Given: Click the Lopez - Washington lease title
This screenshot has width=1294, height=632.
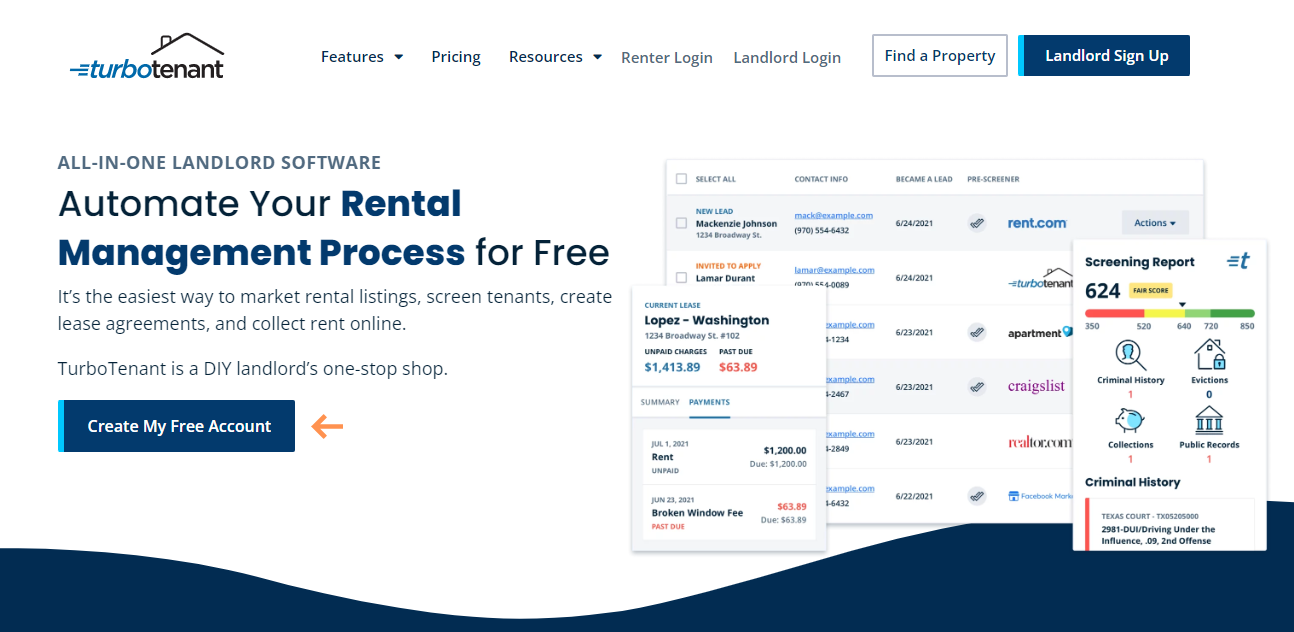Looking at the screenshot, I should coord(707,321).
